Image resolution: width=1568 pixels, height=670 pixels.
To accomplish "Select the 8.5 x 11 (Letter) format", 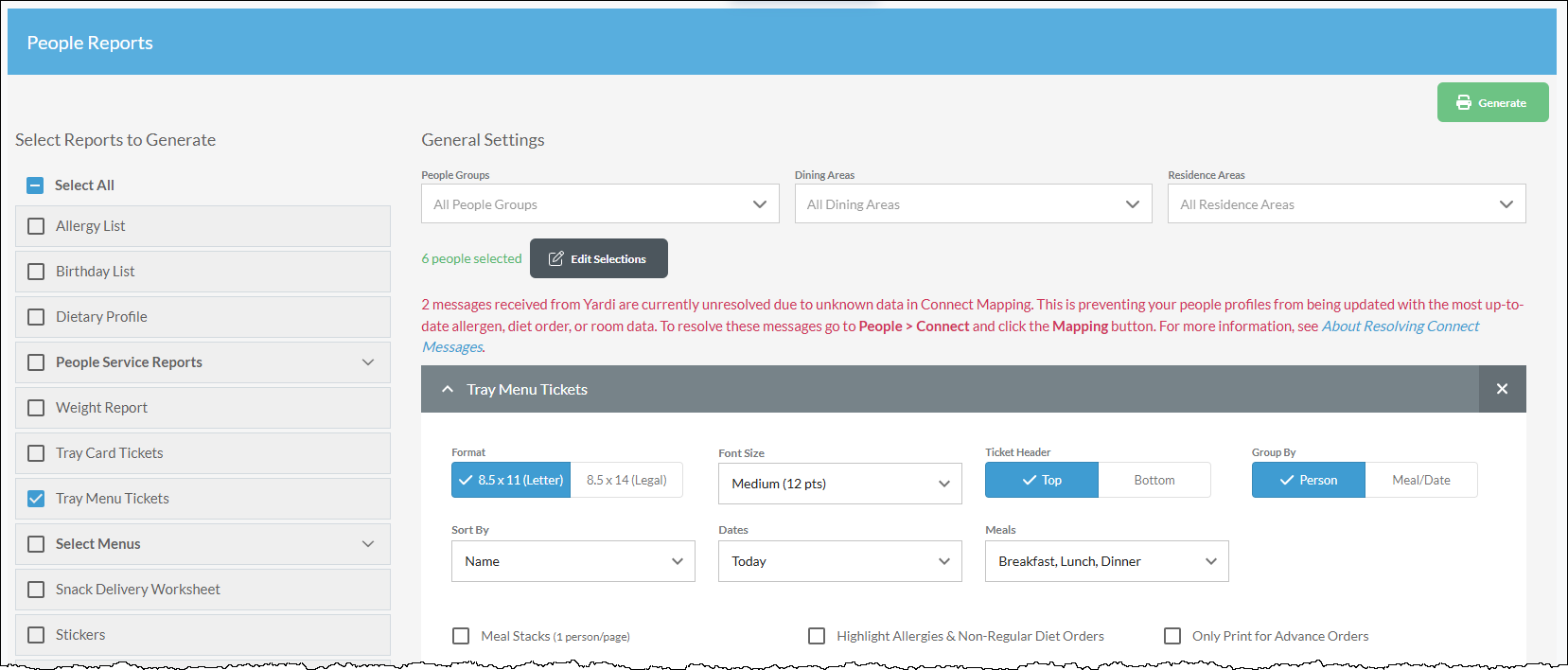I will coord(511,480).
